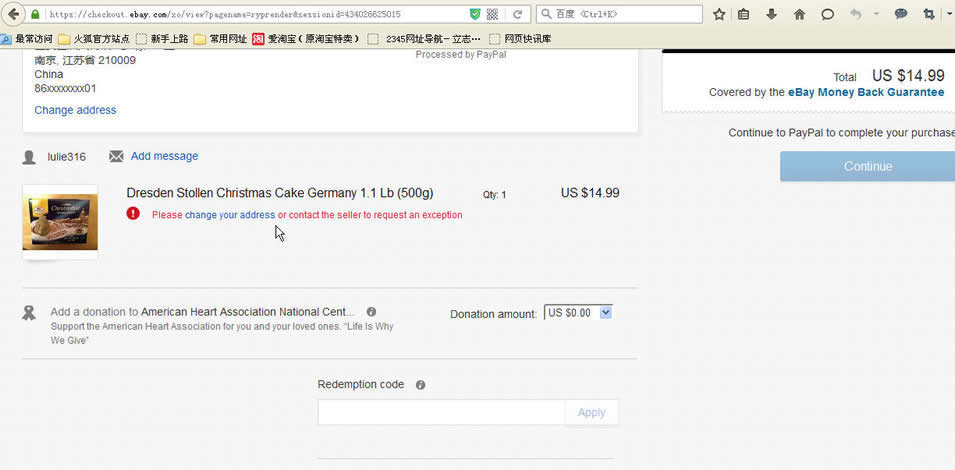The width and height of the screenshot is (955, 470).
Task: Click the Change address link
Action: [75, 110]
